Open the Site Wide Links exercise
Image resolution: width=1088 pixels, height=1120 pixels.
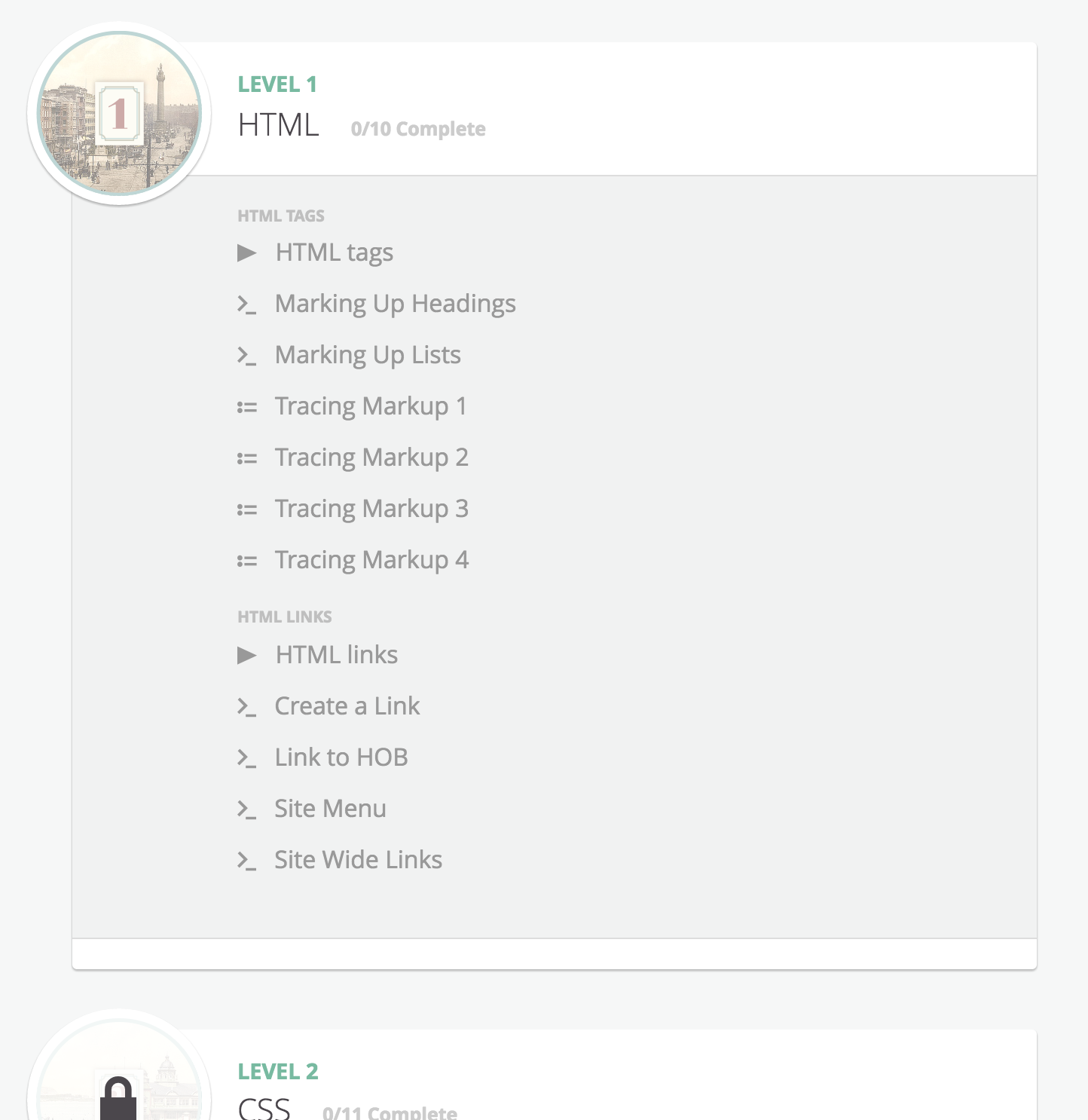click(x=359, y=860)
